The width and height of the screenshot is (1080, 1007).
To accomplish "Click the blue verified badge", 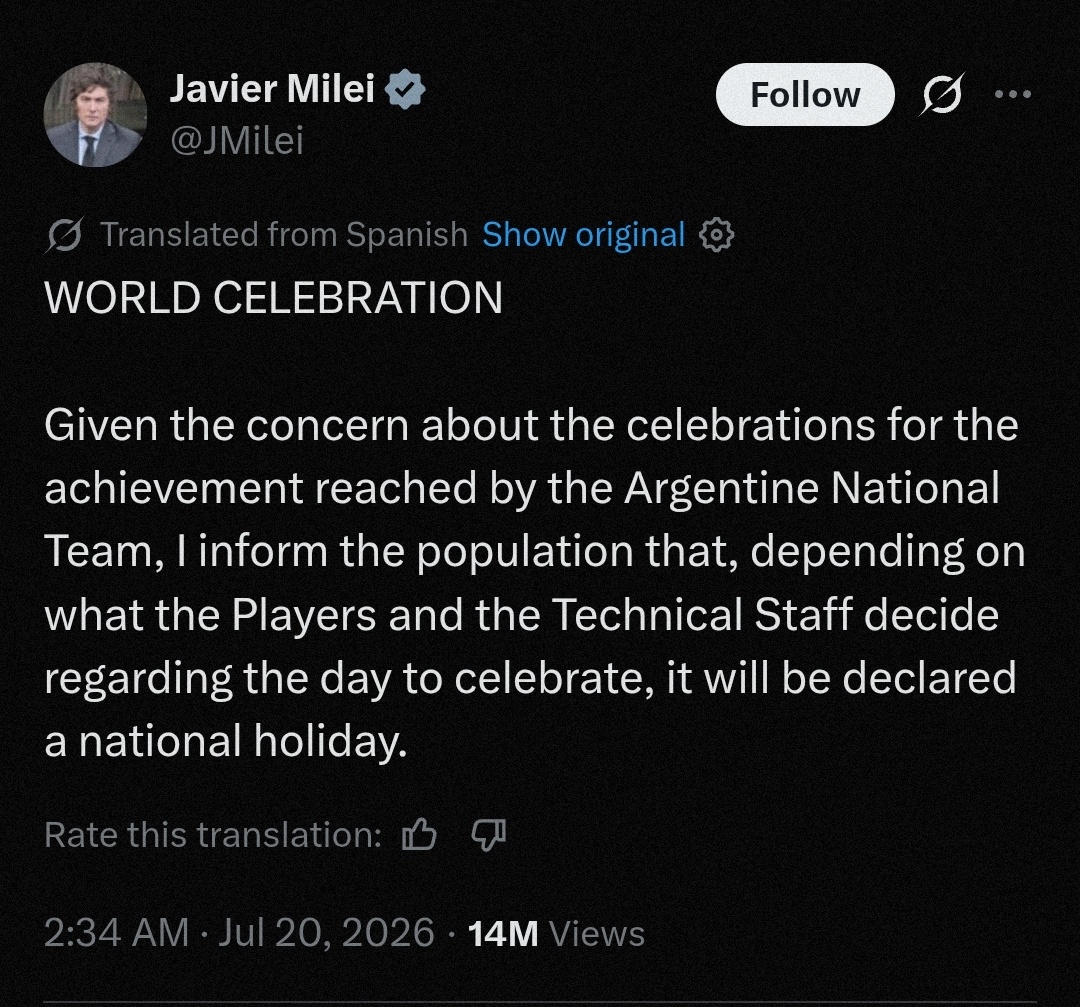I will (x=405, y=90).
